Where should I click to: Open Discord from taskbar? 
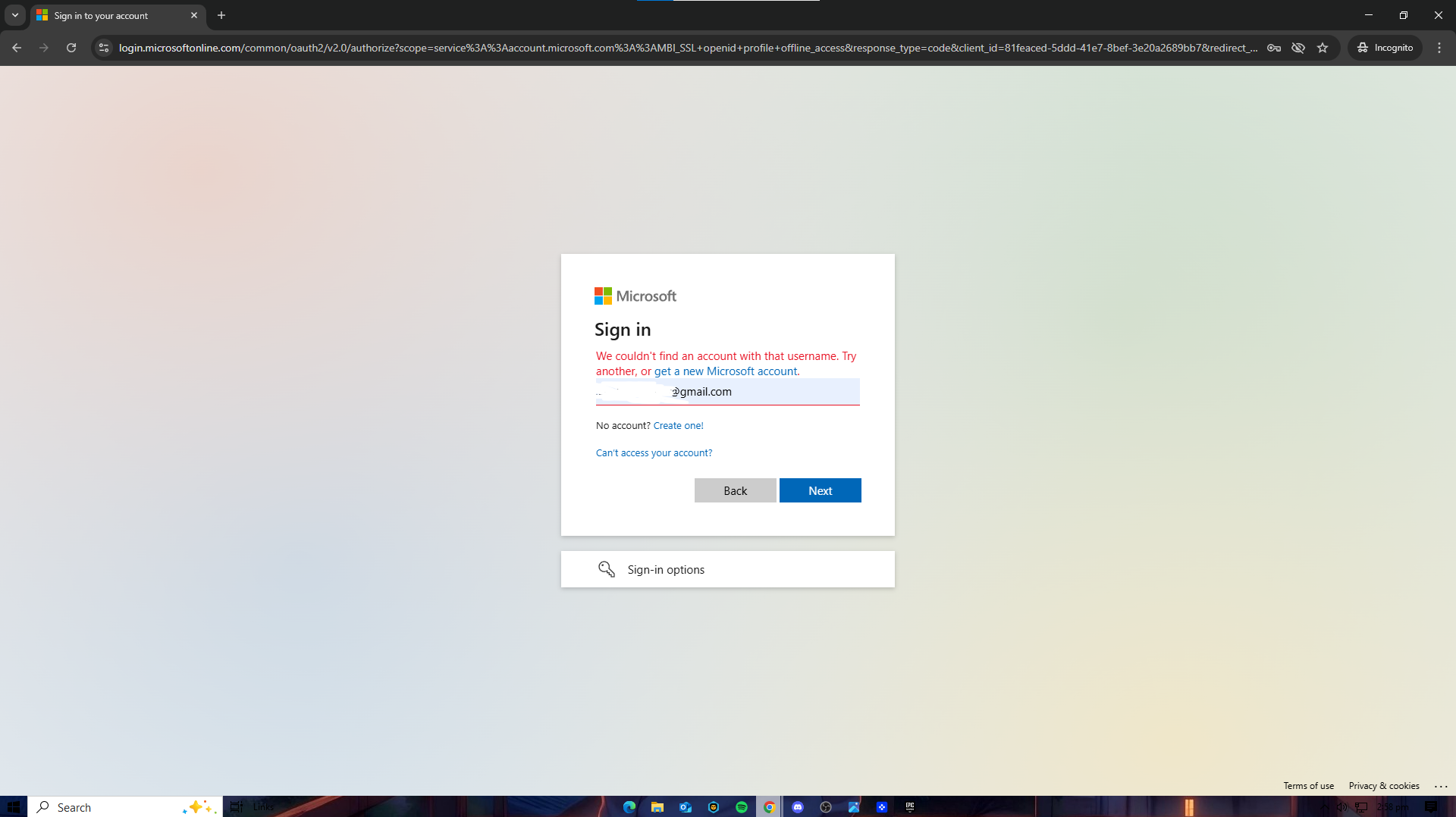798,807
